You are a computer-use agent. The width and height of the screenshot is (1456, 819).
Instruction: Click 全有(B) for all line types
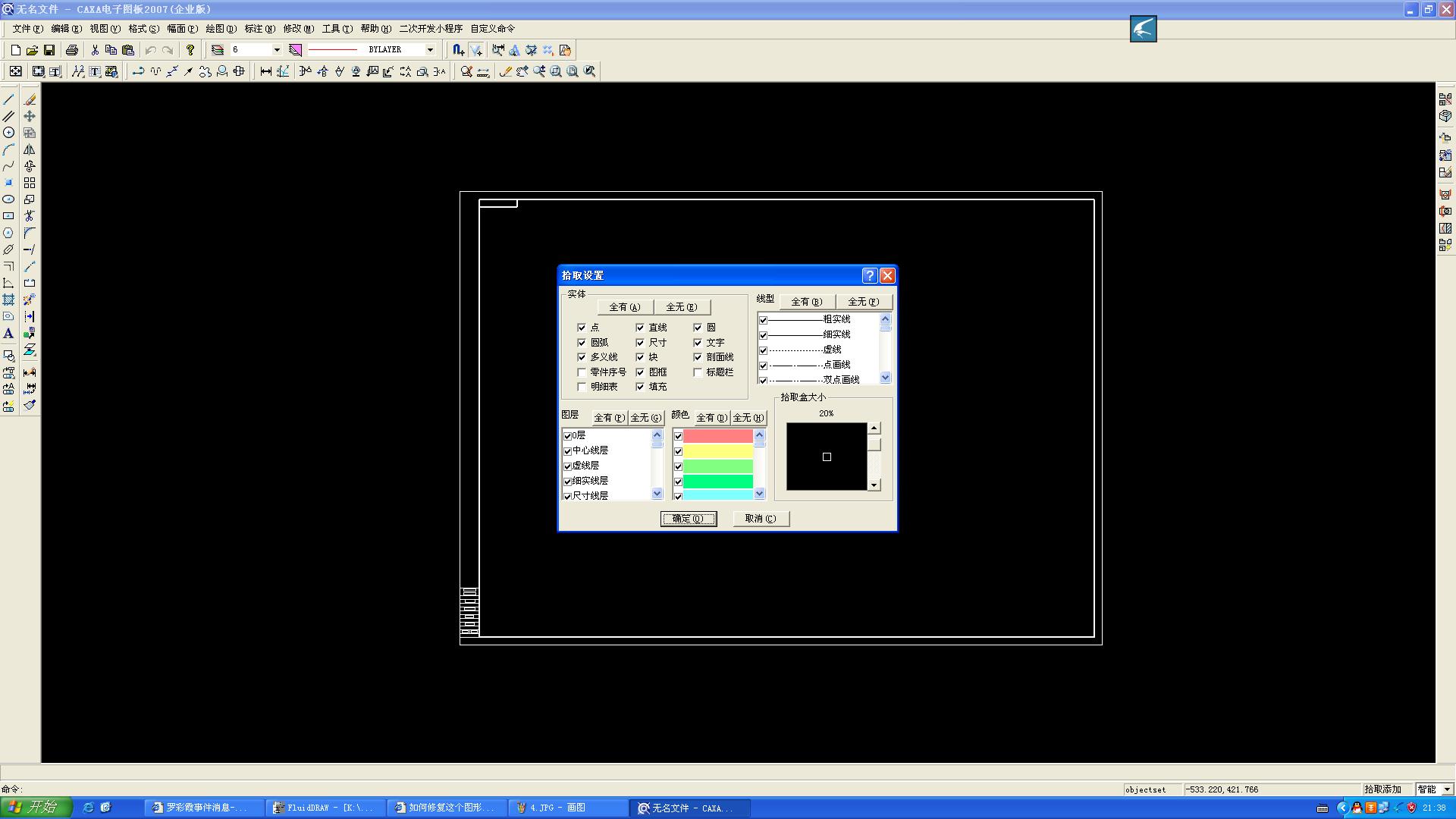[807, 302]
